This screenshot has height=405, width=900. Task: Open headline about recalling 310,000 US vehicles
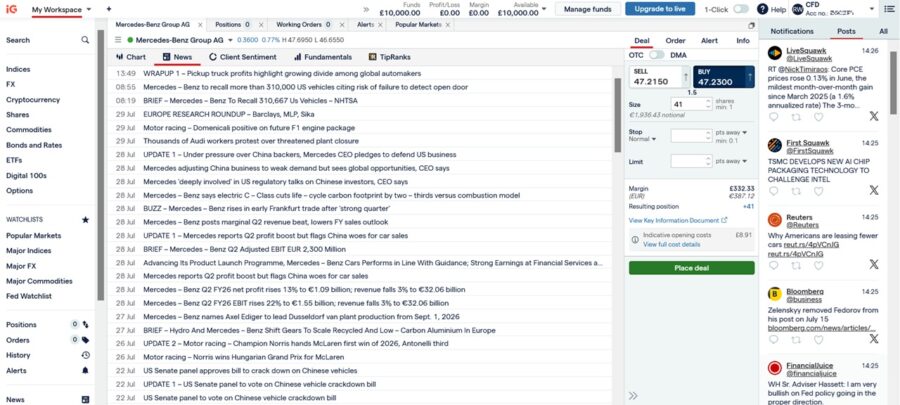[x=305, y=87]
